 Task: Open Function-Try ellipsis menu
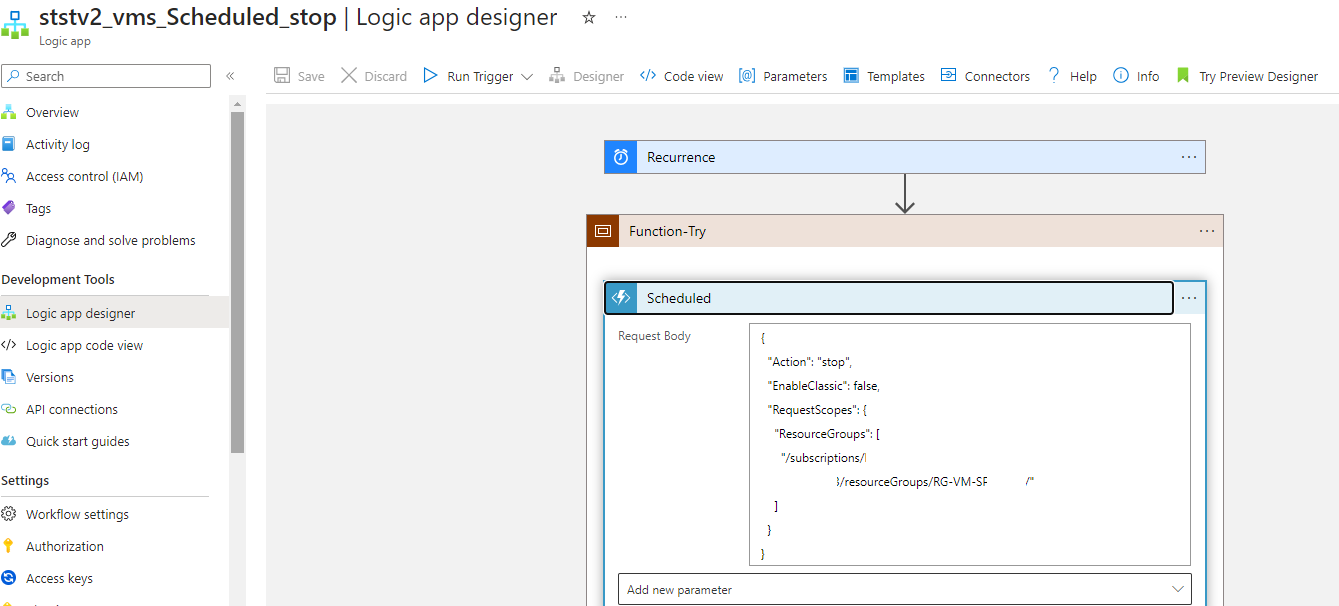pyautogui.click(x=1207, y=231)
